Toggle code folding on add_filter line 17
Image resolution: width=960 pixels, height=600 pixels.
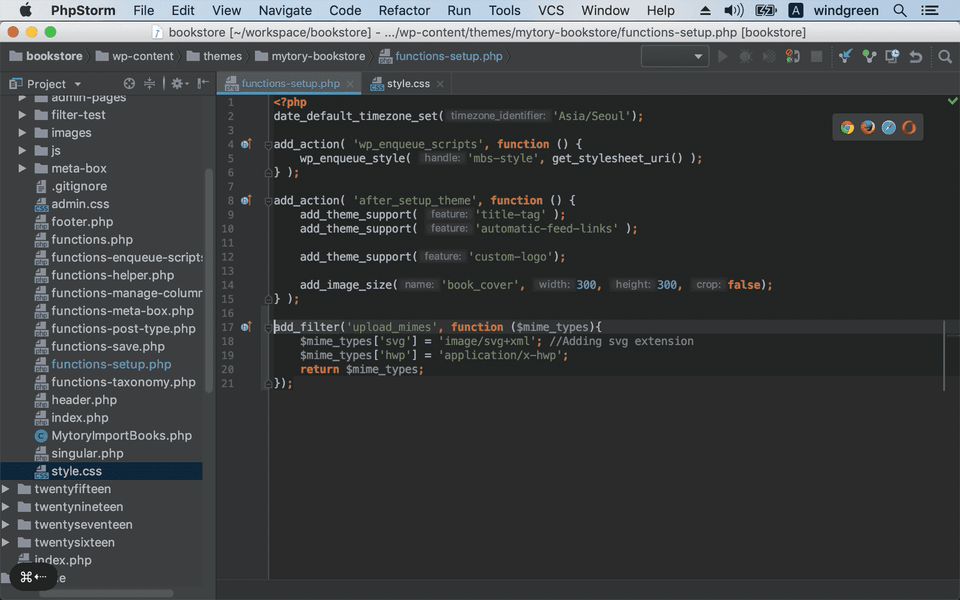point(268,327)
